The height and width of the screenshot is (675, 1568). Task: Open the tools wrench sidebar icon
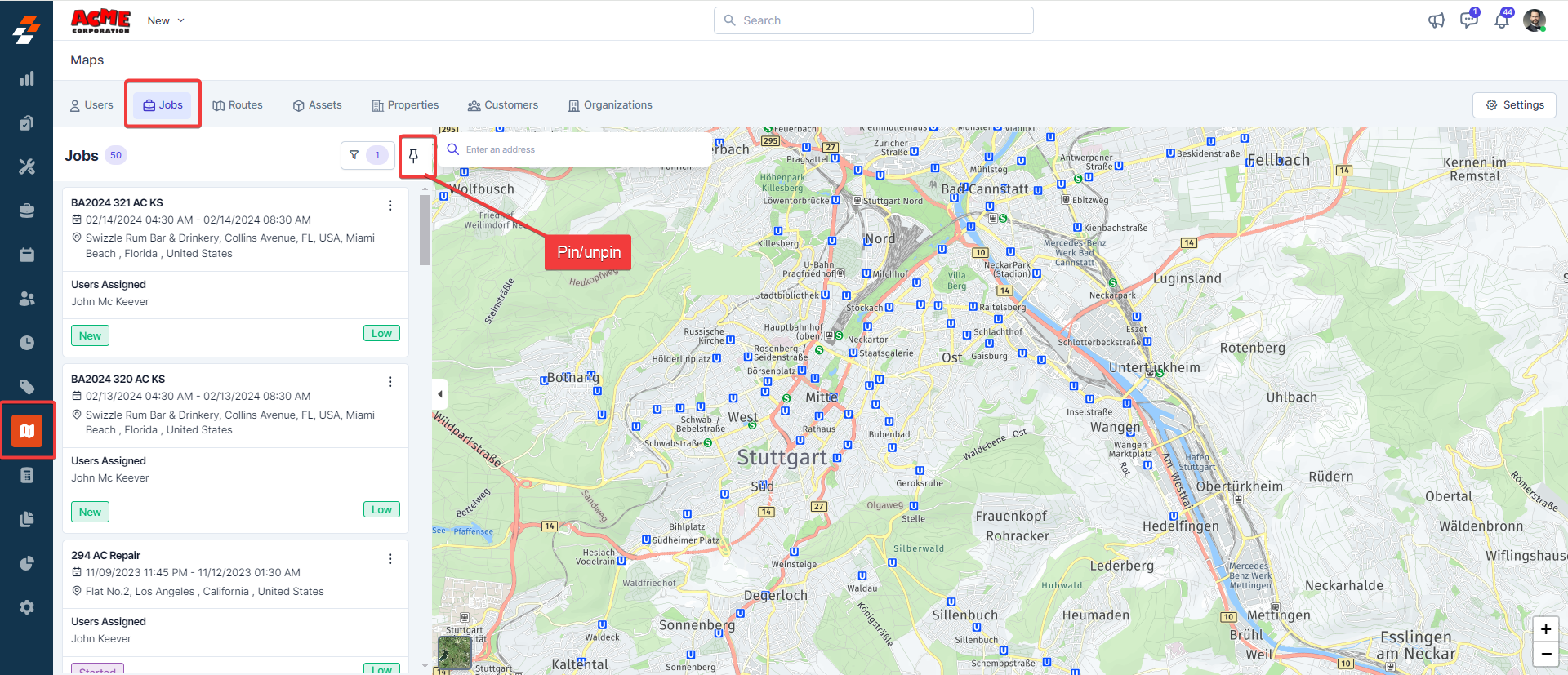coord(27,167)
